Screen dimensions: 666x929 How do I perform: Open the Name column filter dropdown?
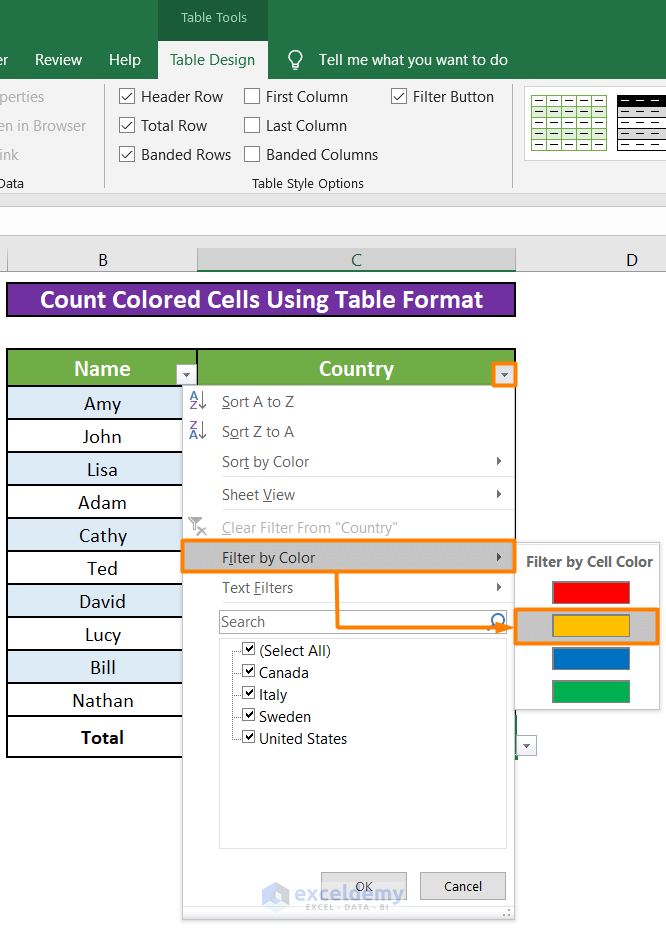185,374
